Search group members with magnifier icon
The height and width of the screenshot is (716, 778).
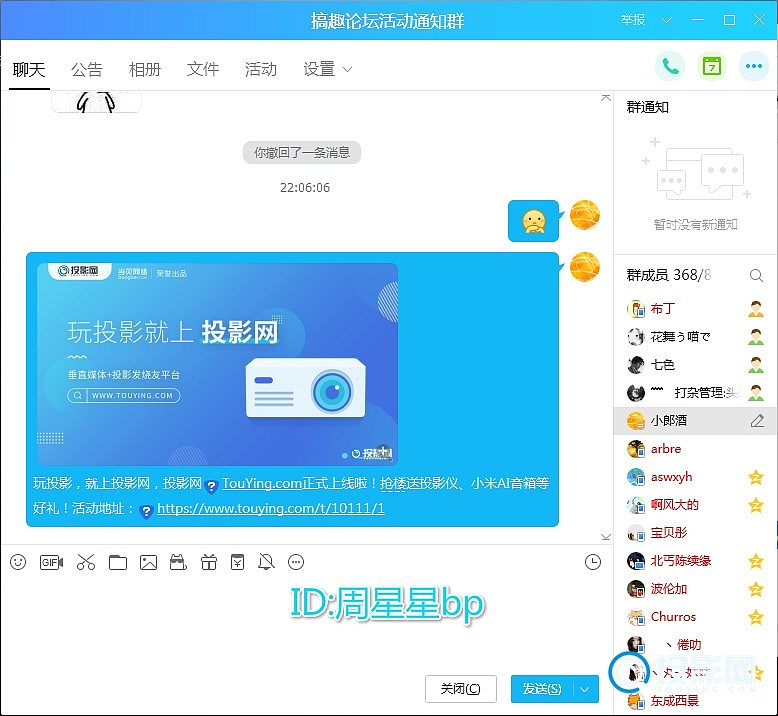coord(756,275)
